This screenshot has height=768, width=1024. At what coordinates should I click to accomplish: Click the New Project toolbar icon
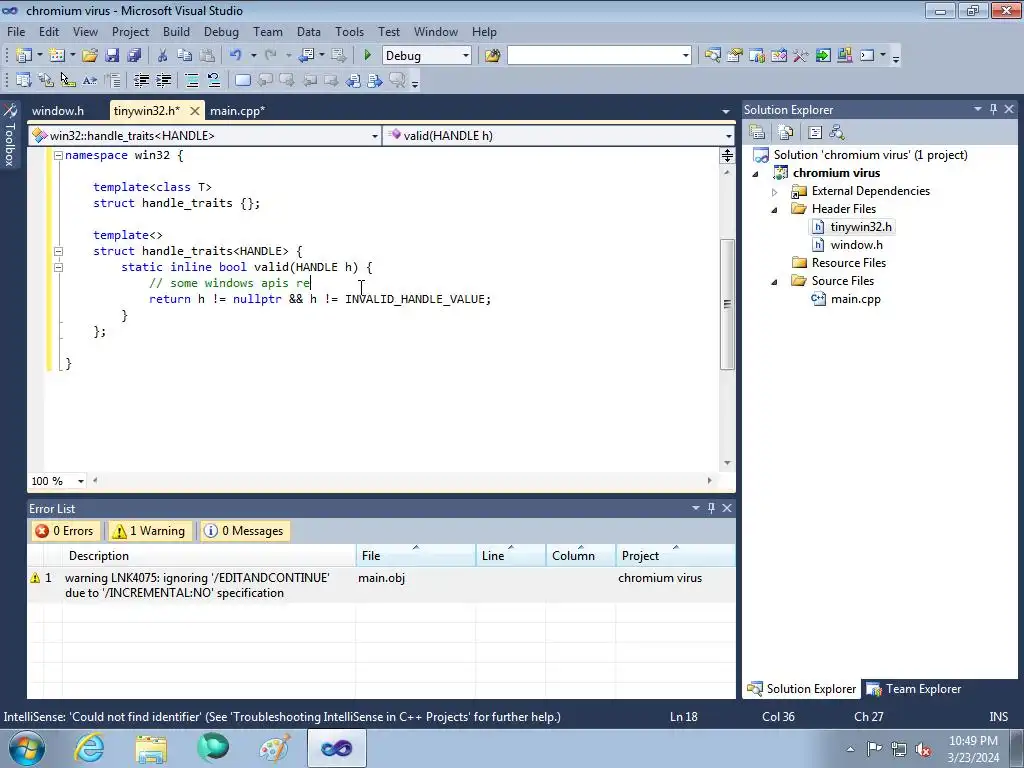pyautogui.click(x=24, y=56)
